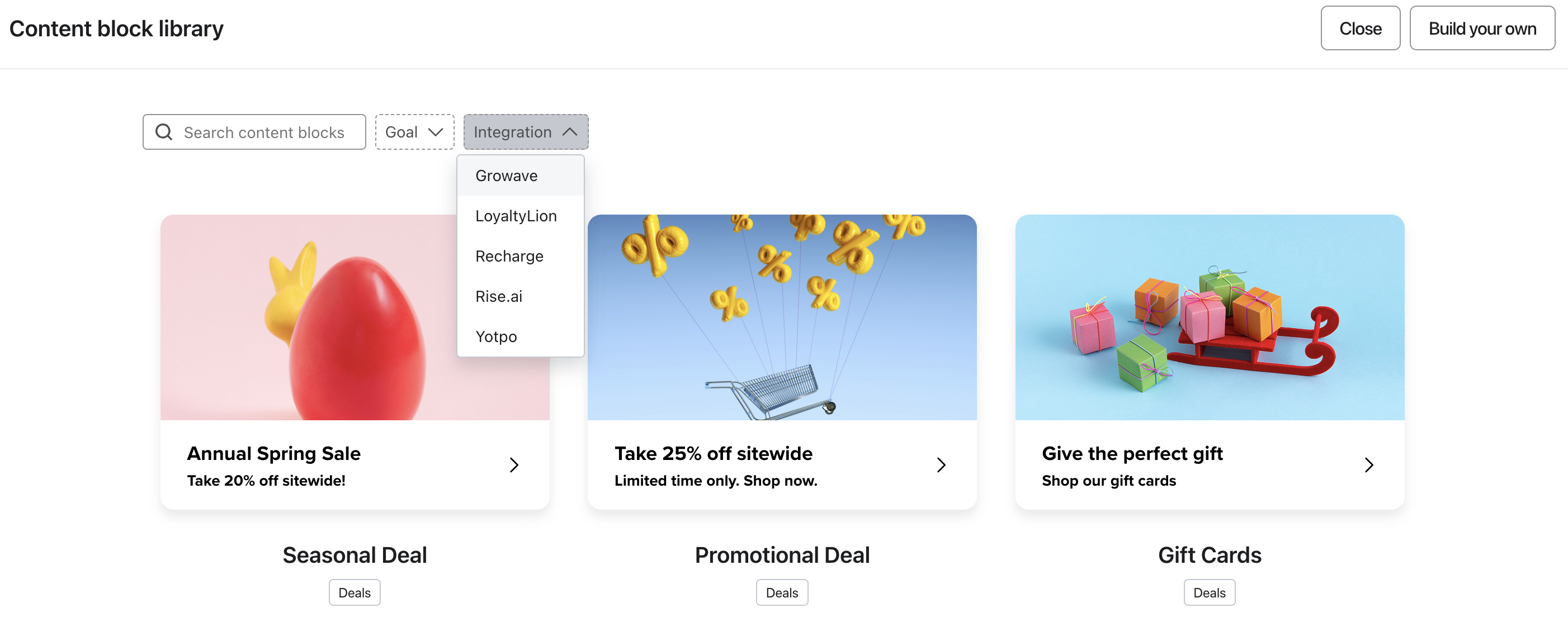This screenshot has height=636, width=1568.
Task: Open the gift sled Gift Cards image
Action: (1209, 317)
